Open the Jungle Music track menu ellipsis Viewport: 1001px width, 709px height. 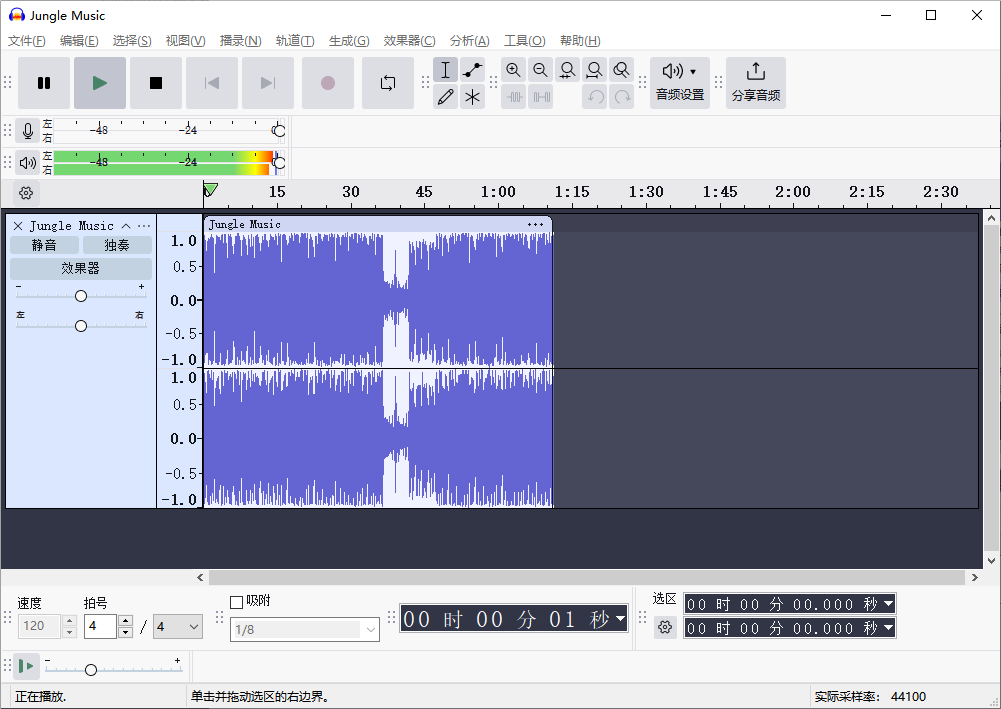pos(144,226)
